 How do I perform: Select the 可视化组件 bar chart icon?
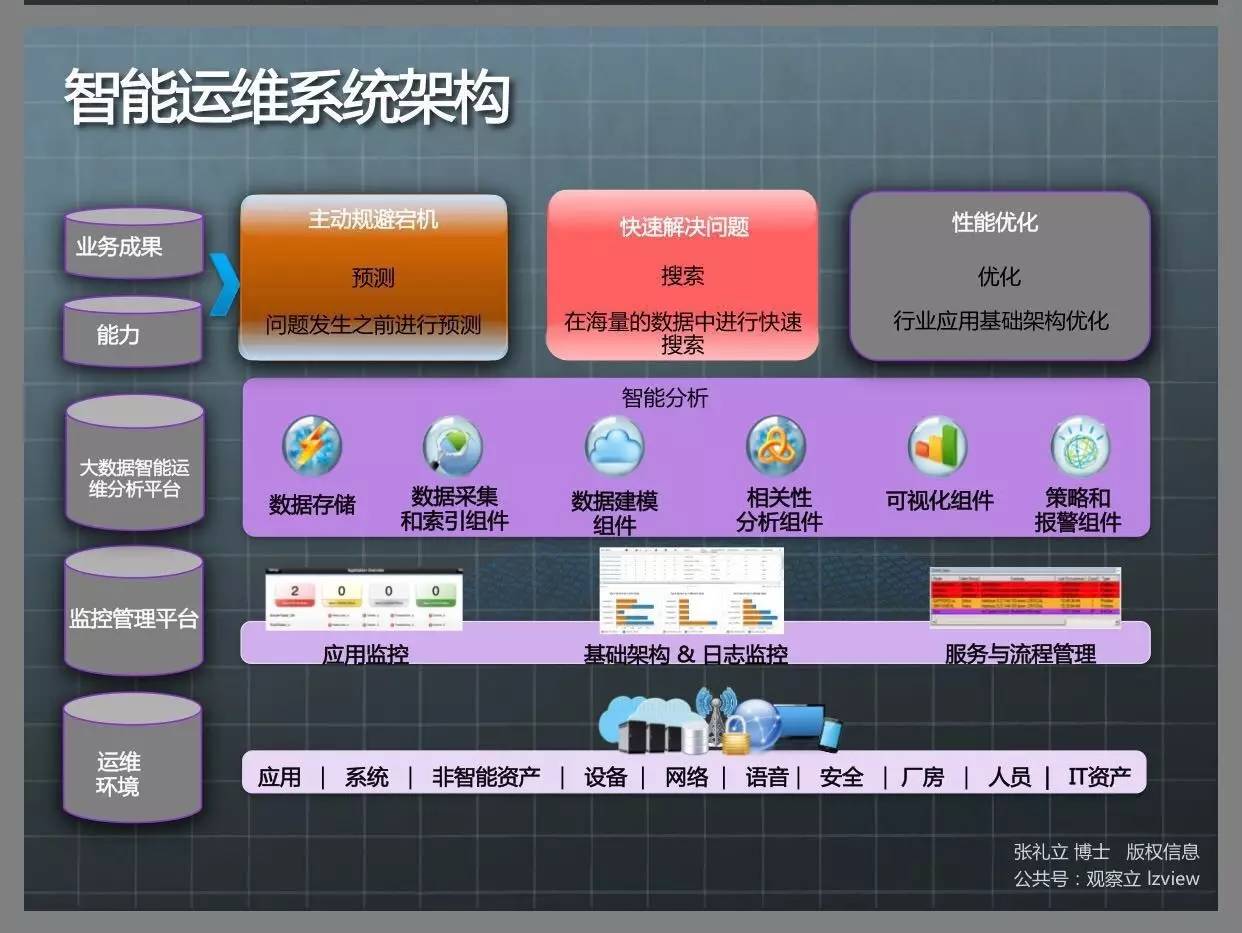point(937,446)
